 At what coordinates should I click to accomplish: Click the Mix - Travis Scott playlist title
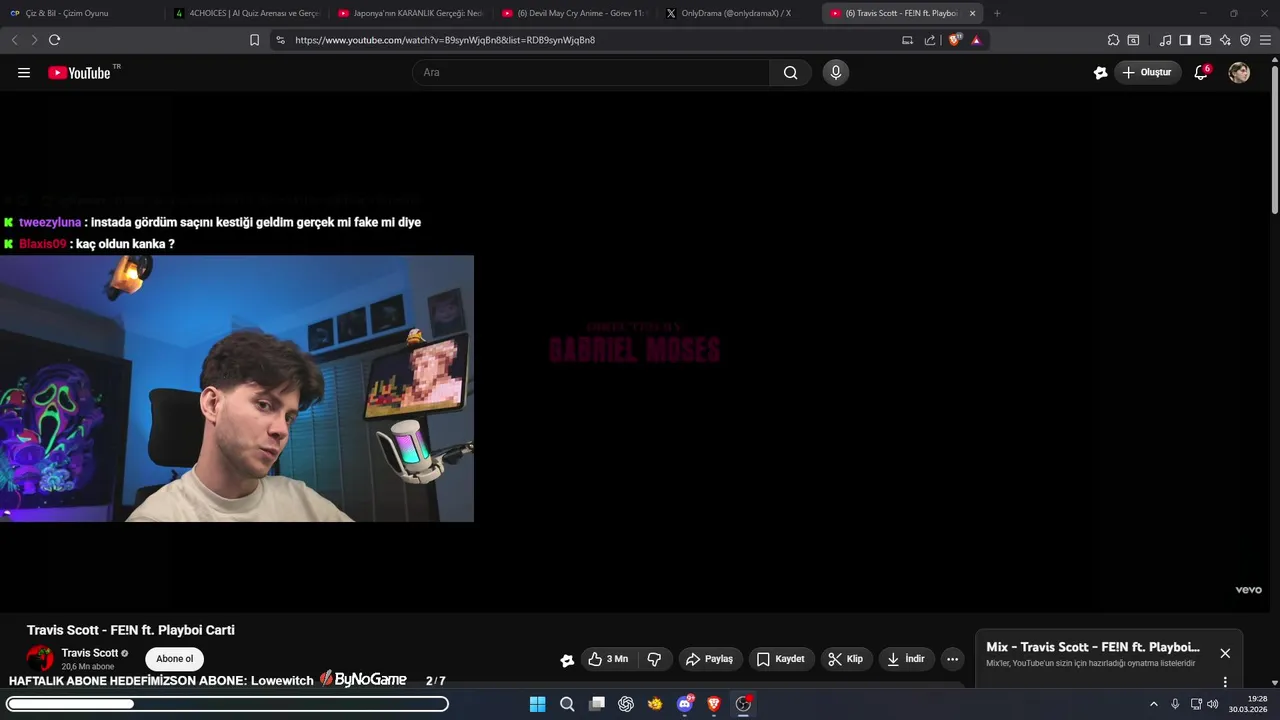tap(1093, 647)
